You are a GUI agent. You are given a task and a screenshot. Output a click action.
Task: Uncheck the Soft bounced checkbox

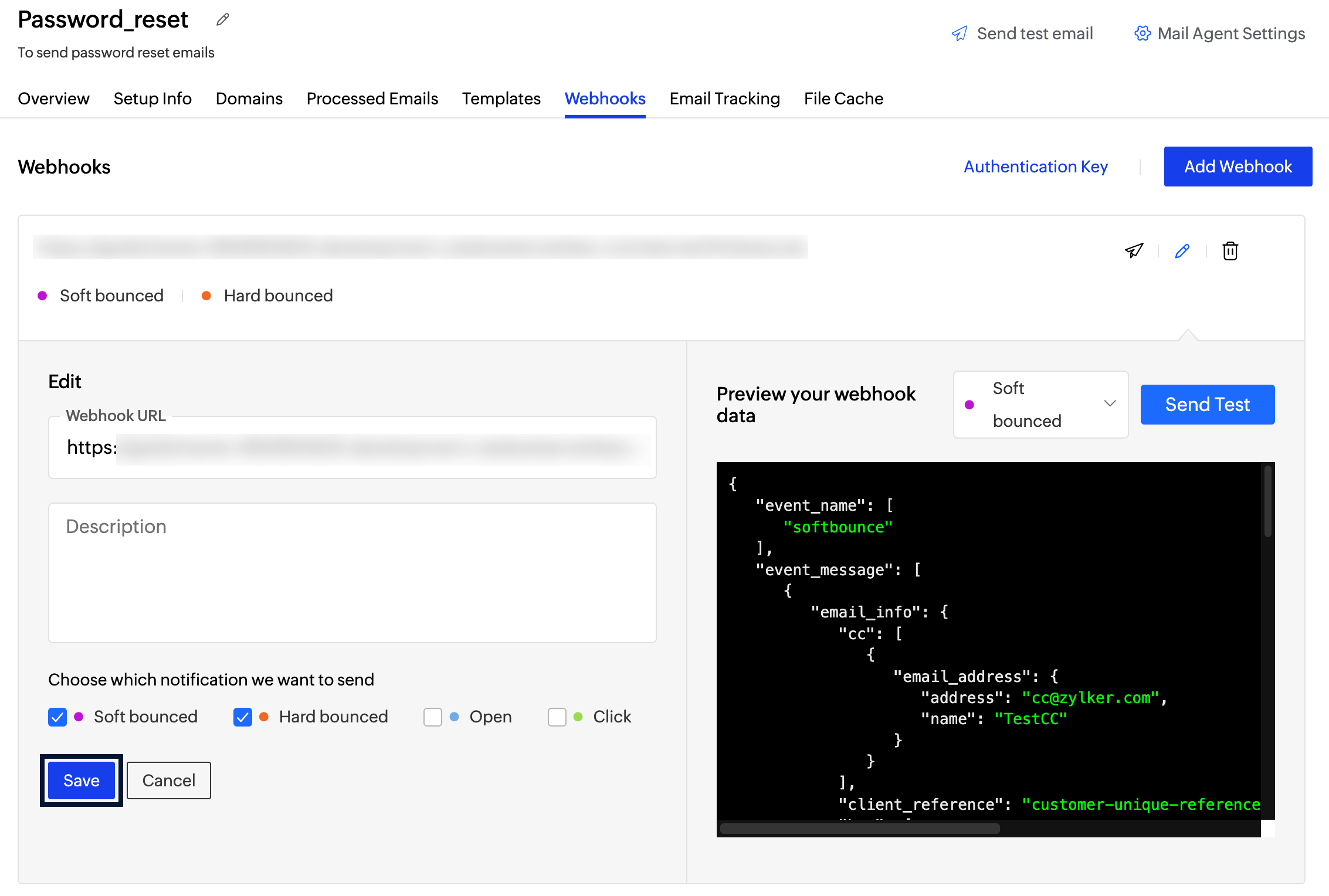[x=57, y=717]
